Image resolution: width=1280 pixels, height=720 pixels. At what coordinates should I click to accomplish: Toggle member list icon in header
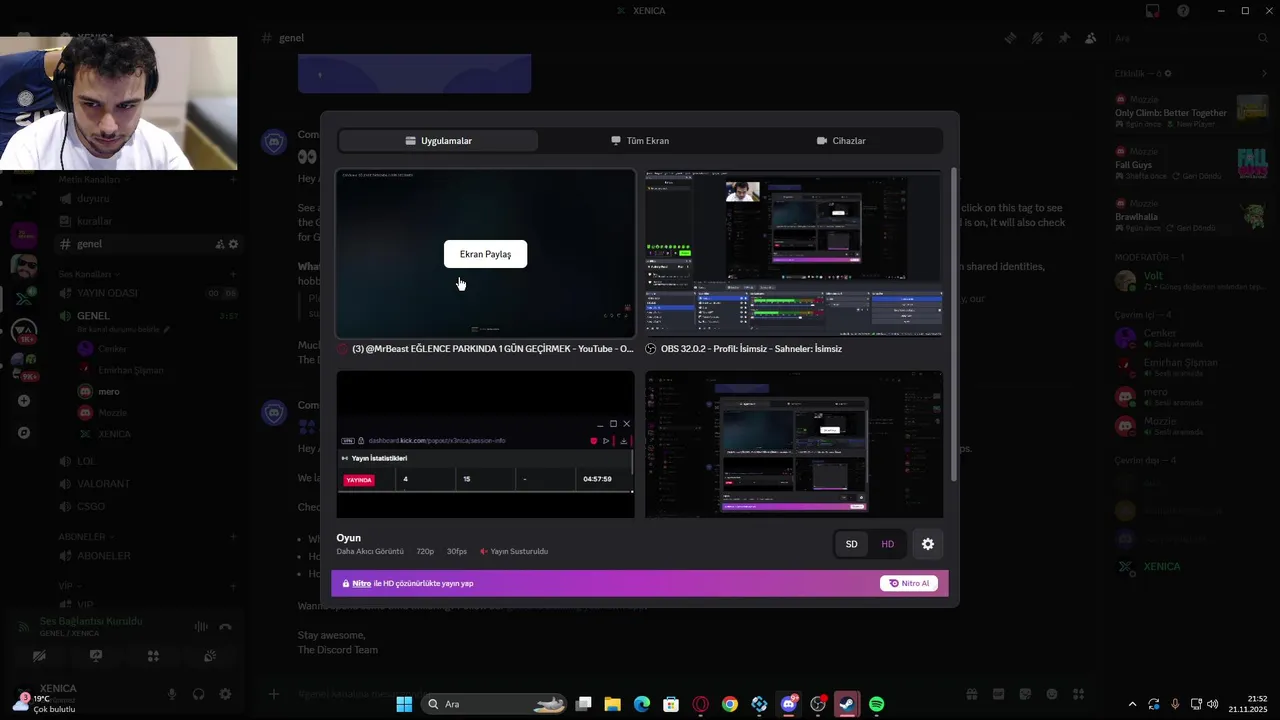(1091, 38)
